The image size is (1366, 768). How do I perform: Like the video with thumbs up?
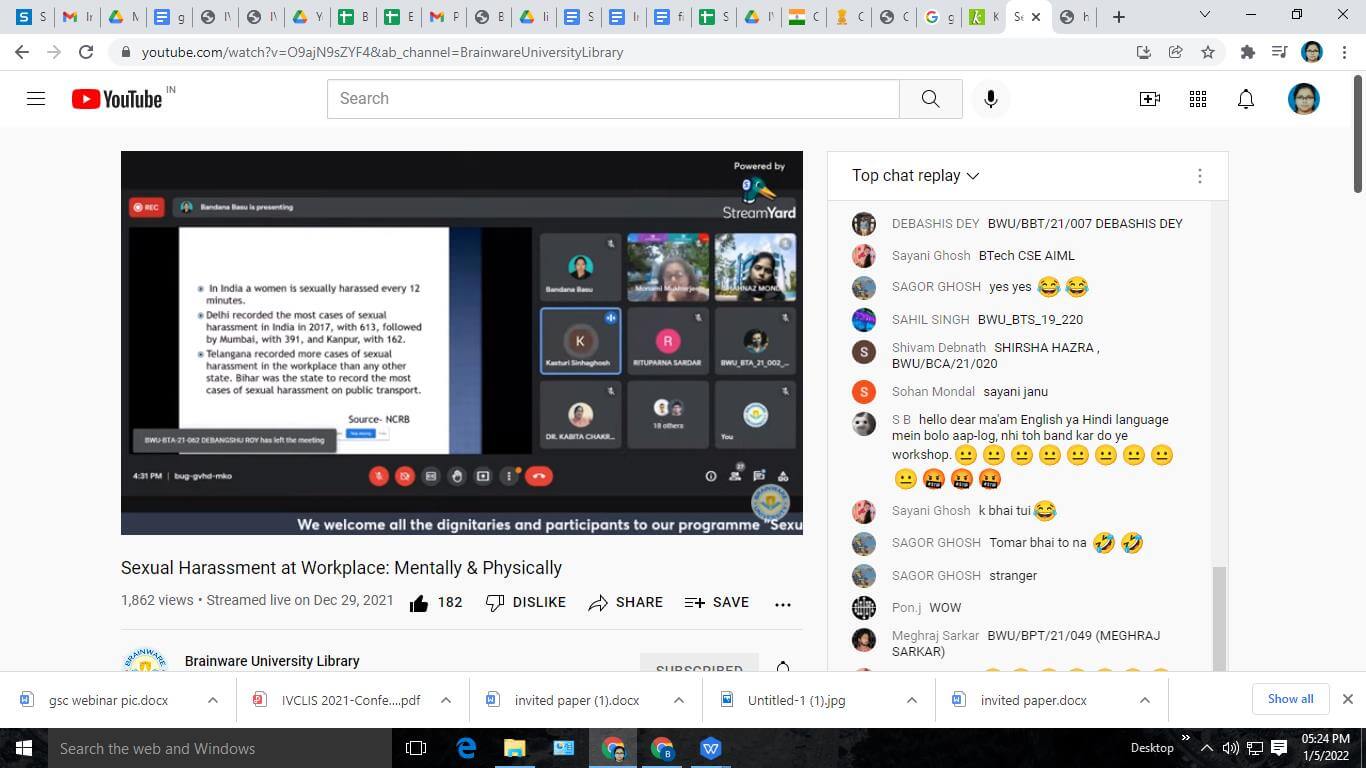tap(419, 603)
